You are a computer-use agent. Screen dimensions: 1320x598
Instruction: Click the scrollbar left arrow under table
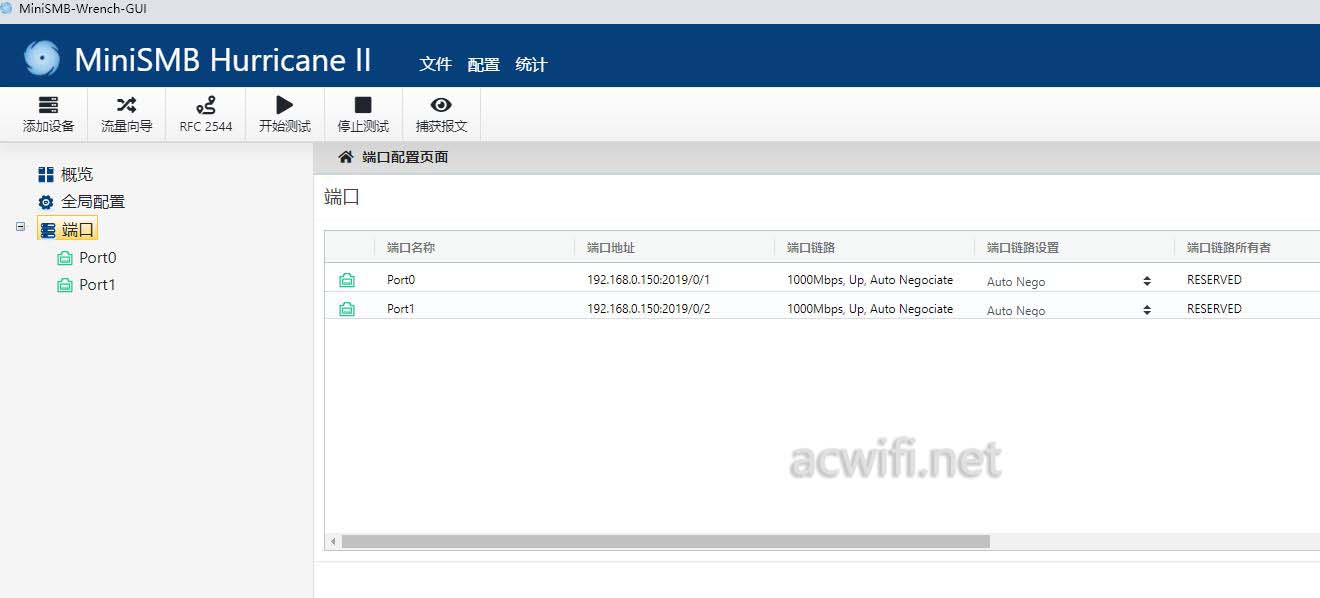(x=333, y=541)
